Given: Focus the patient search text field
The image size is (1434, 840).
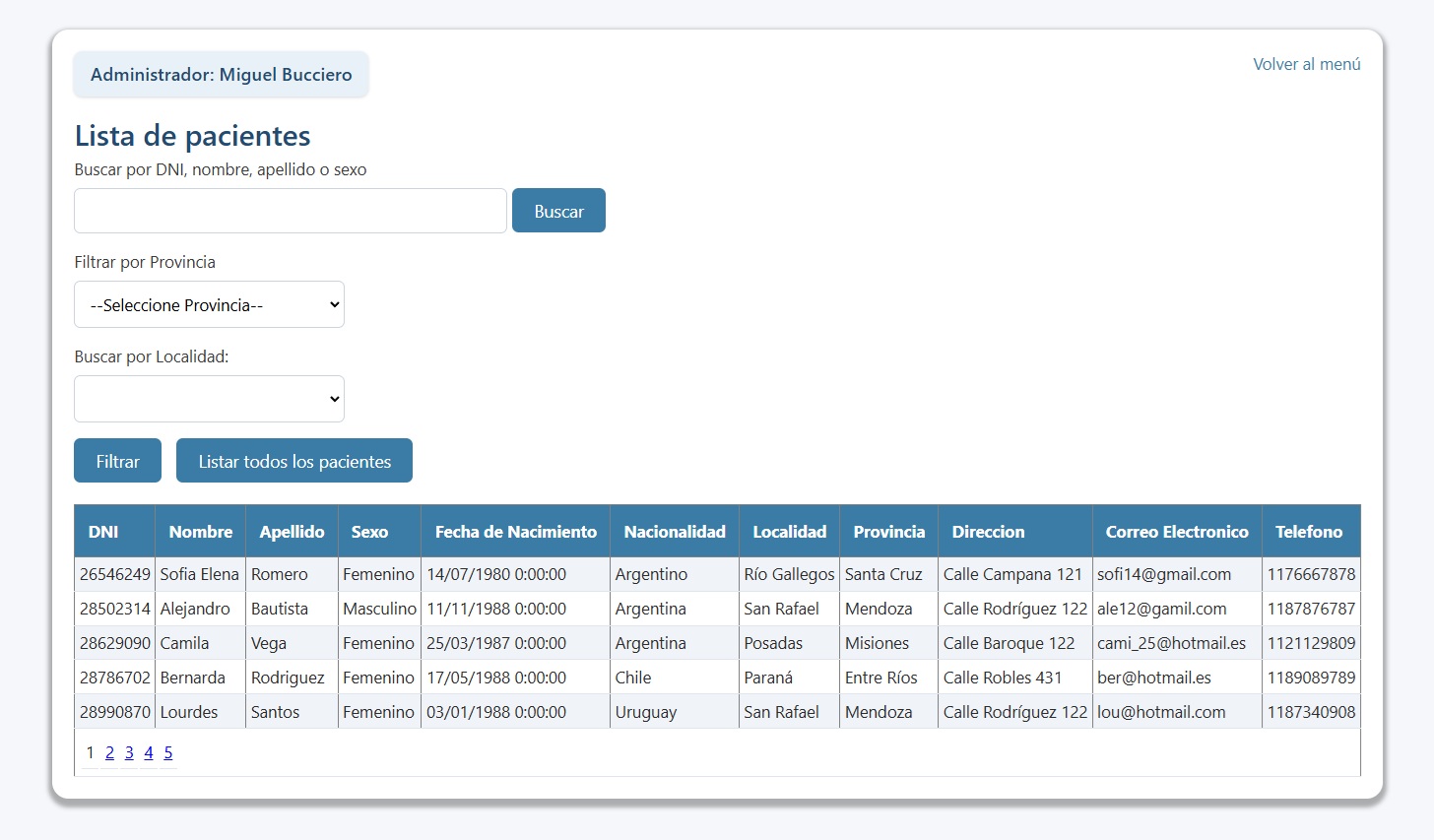Looking at the screenshot, I should [291, 211].
